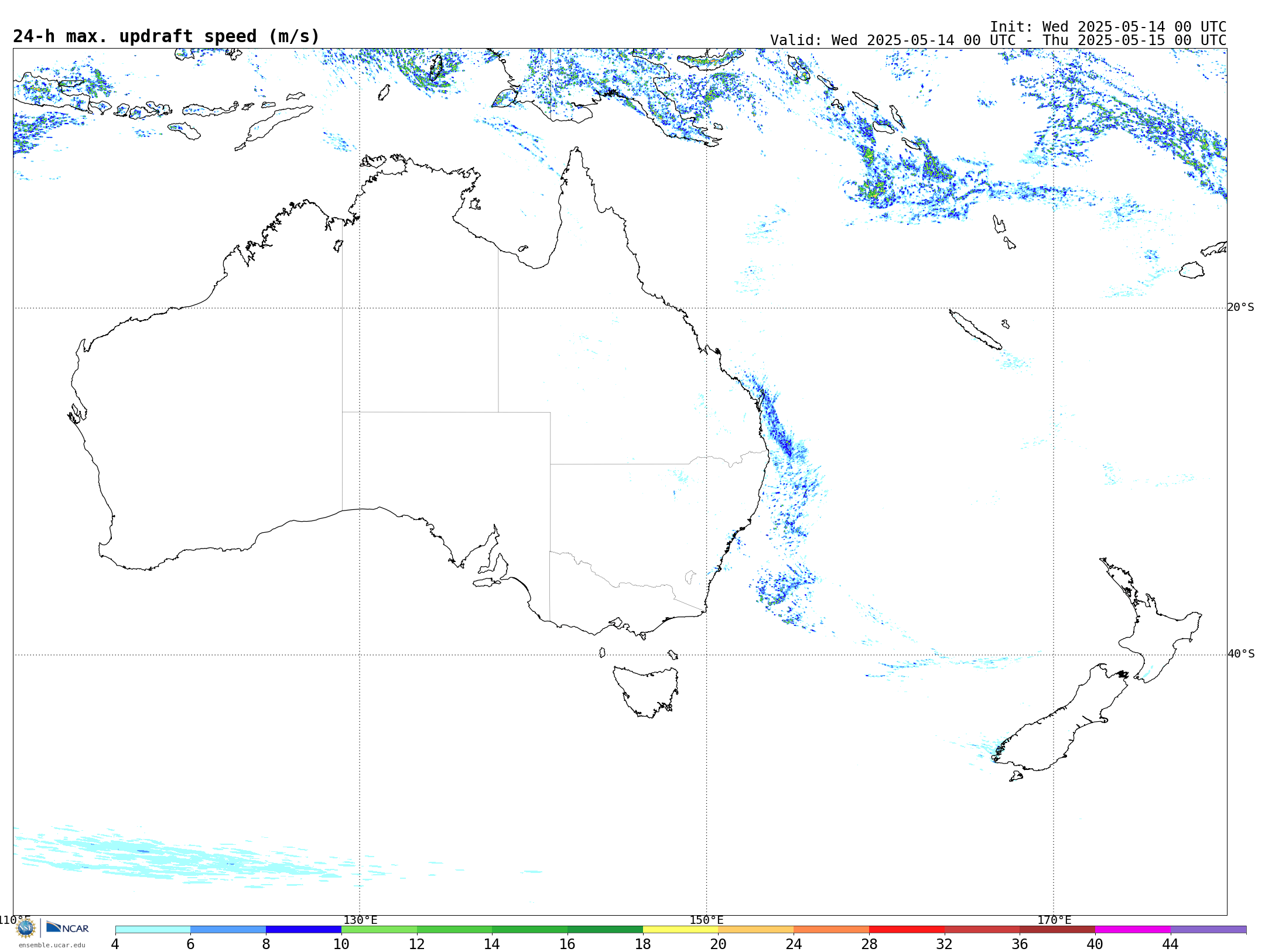Click the 170°E longitude label
1265x952 pixels.
tap(1054, 920)
